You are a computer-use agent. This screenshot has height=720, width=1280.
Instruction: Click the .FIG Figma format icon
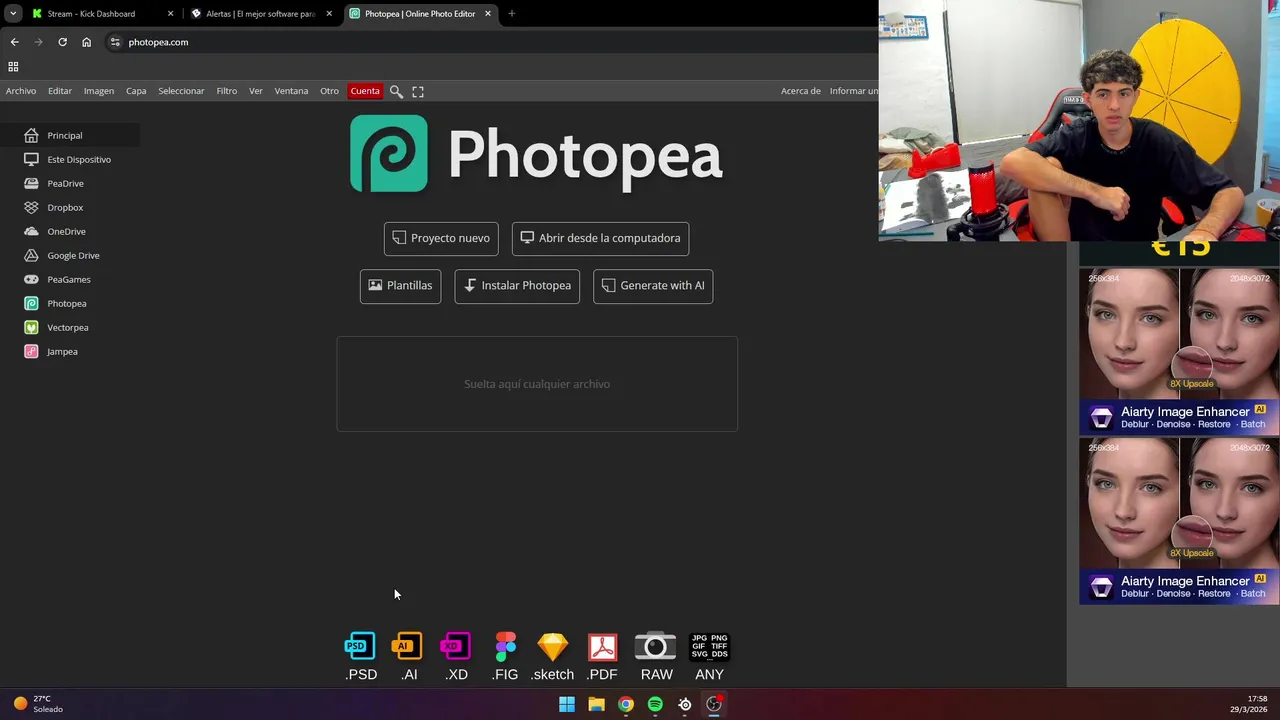505,657
